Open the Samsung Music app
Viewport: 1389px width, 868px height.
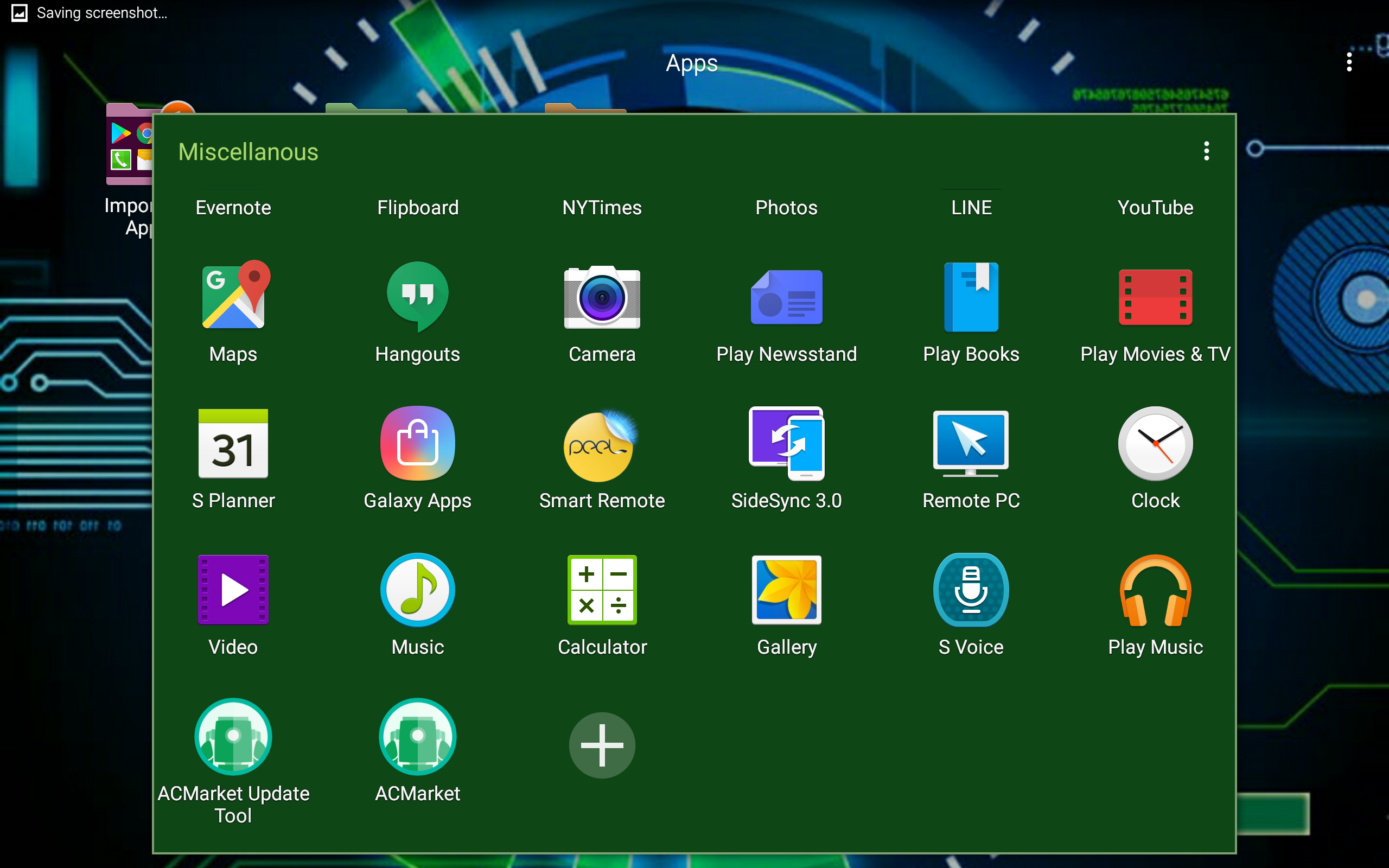click(417, 590)
